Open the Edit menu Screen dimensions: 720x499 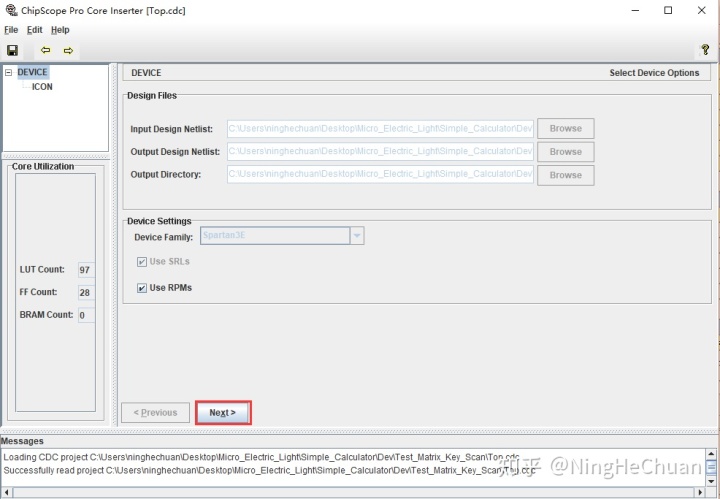34,30
